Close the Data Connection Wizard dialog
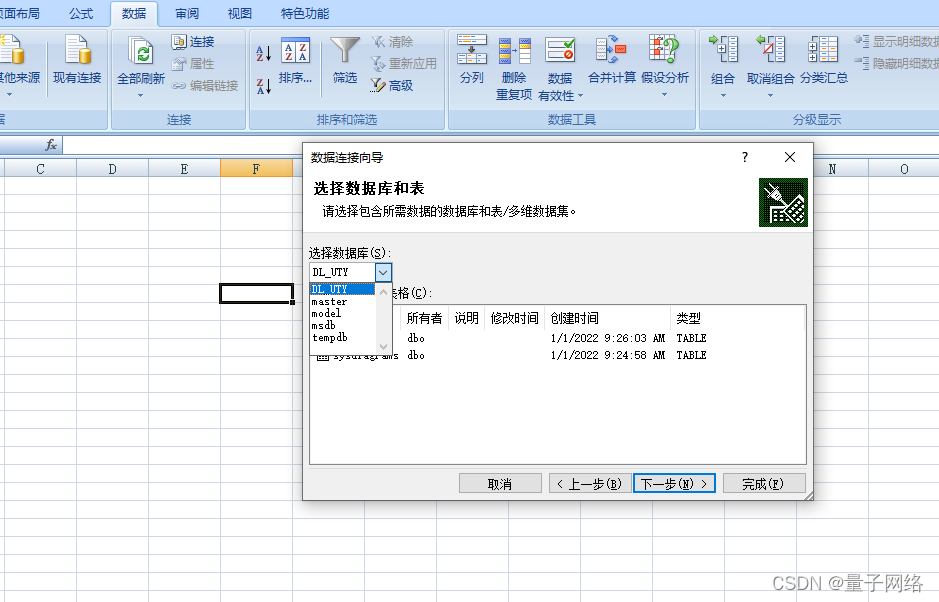The image size is (939, 602). click(790, 157)
